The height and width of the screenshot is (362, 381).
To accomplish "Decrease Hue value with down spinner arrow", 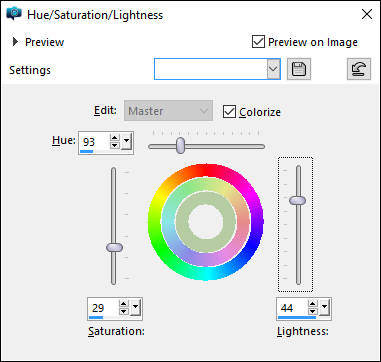I will 115,145.
